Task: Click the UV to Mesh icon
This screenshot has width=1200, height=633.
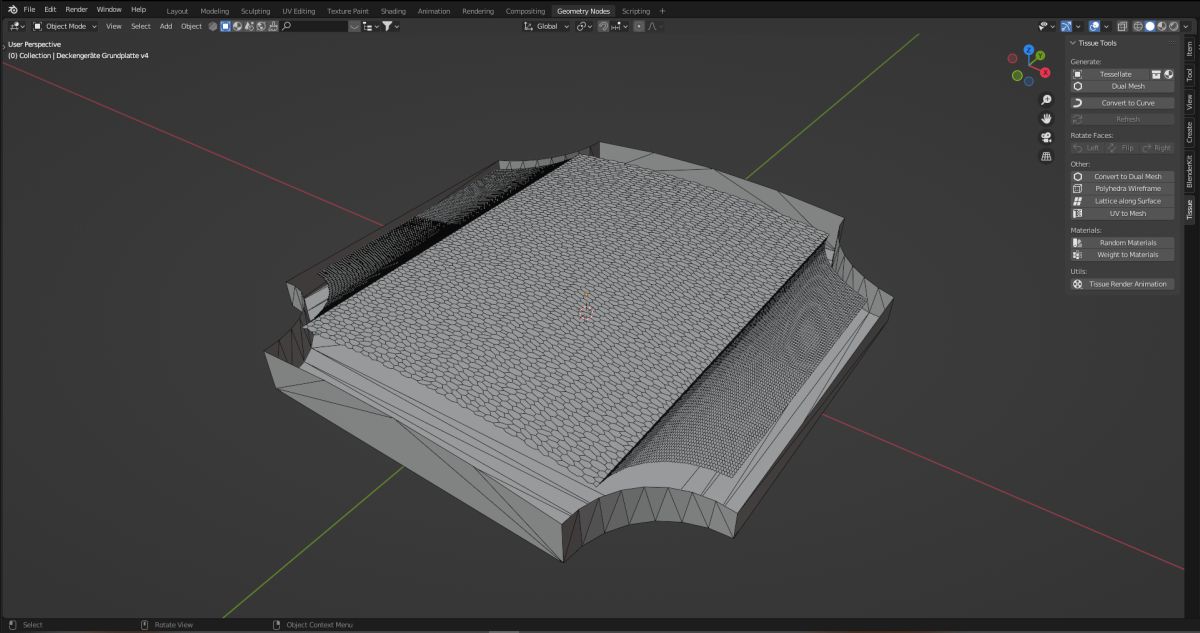Action: pyautogui.click(x=1078, y=213)
